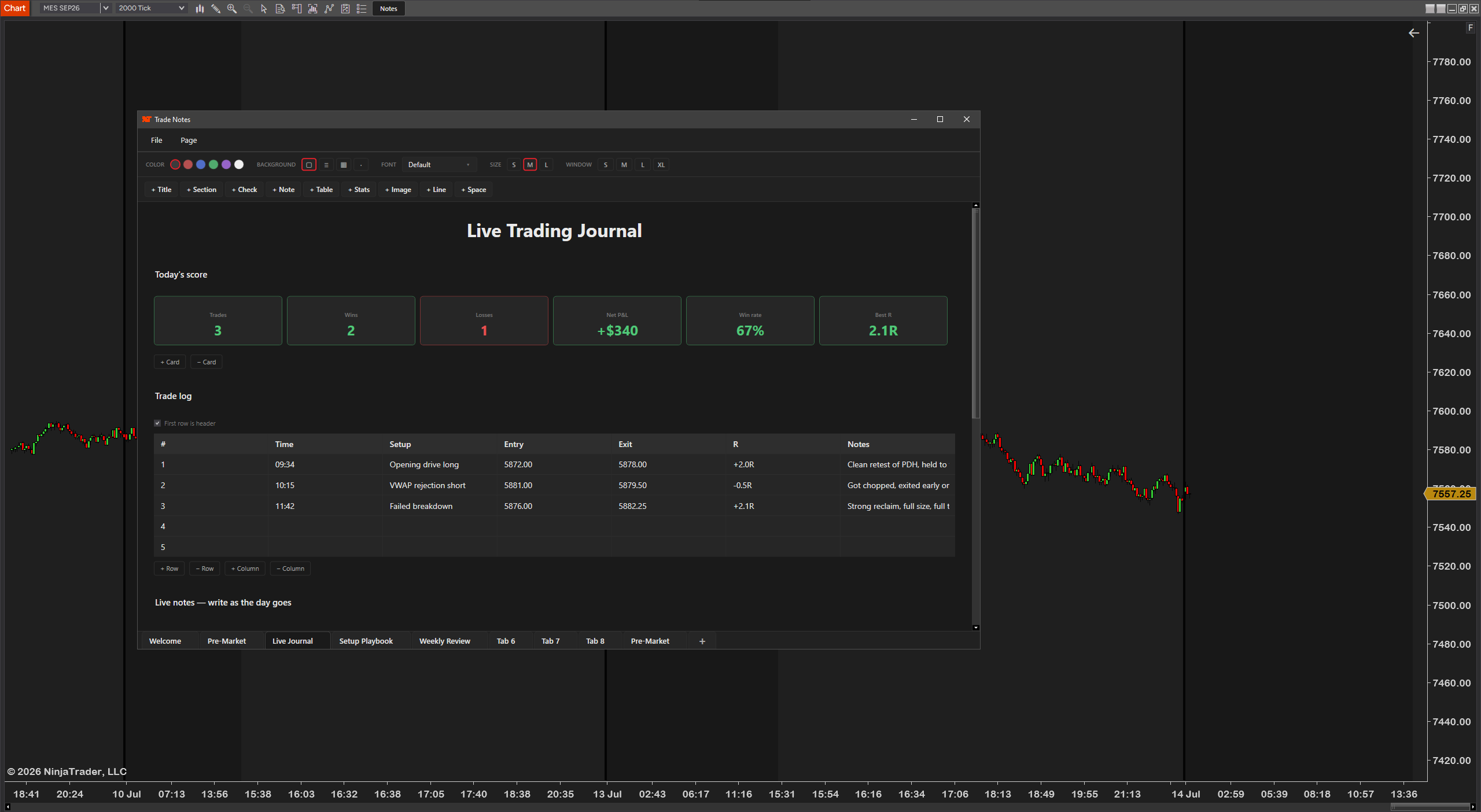Click the + Check button
This screenshot has height=812, width=1481.
pyautogui.click(x=245, y=190)
